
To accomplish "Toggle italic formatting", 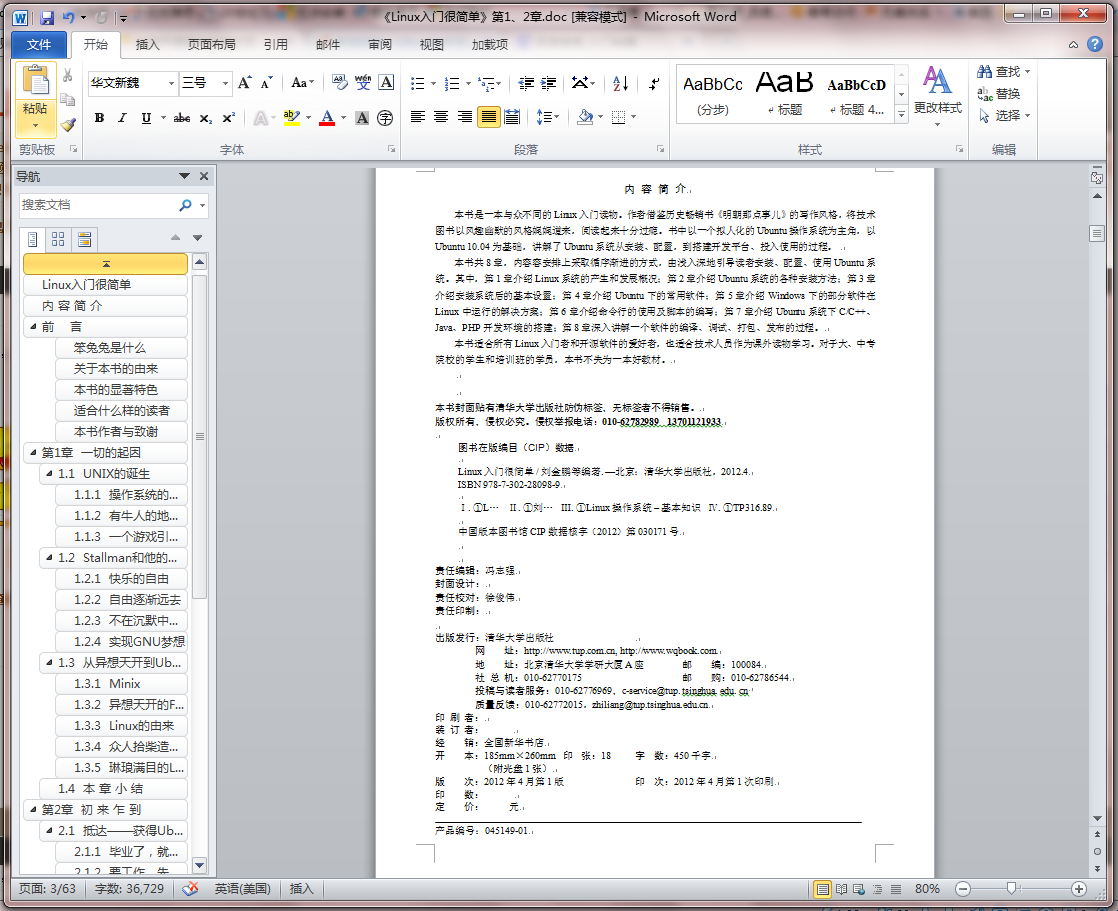I will pyautogui.click(x=122, y=118).
